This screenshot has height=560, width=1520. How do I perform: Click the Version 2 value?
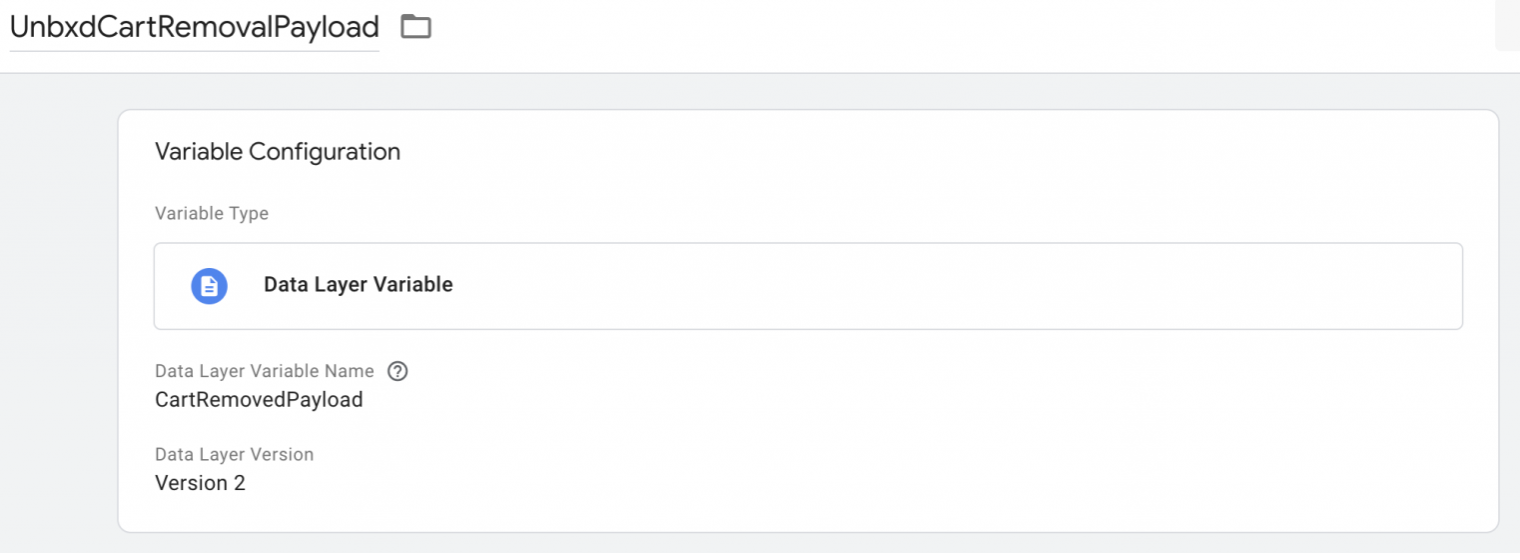[200, 483]
